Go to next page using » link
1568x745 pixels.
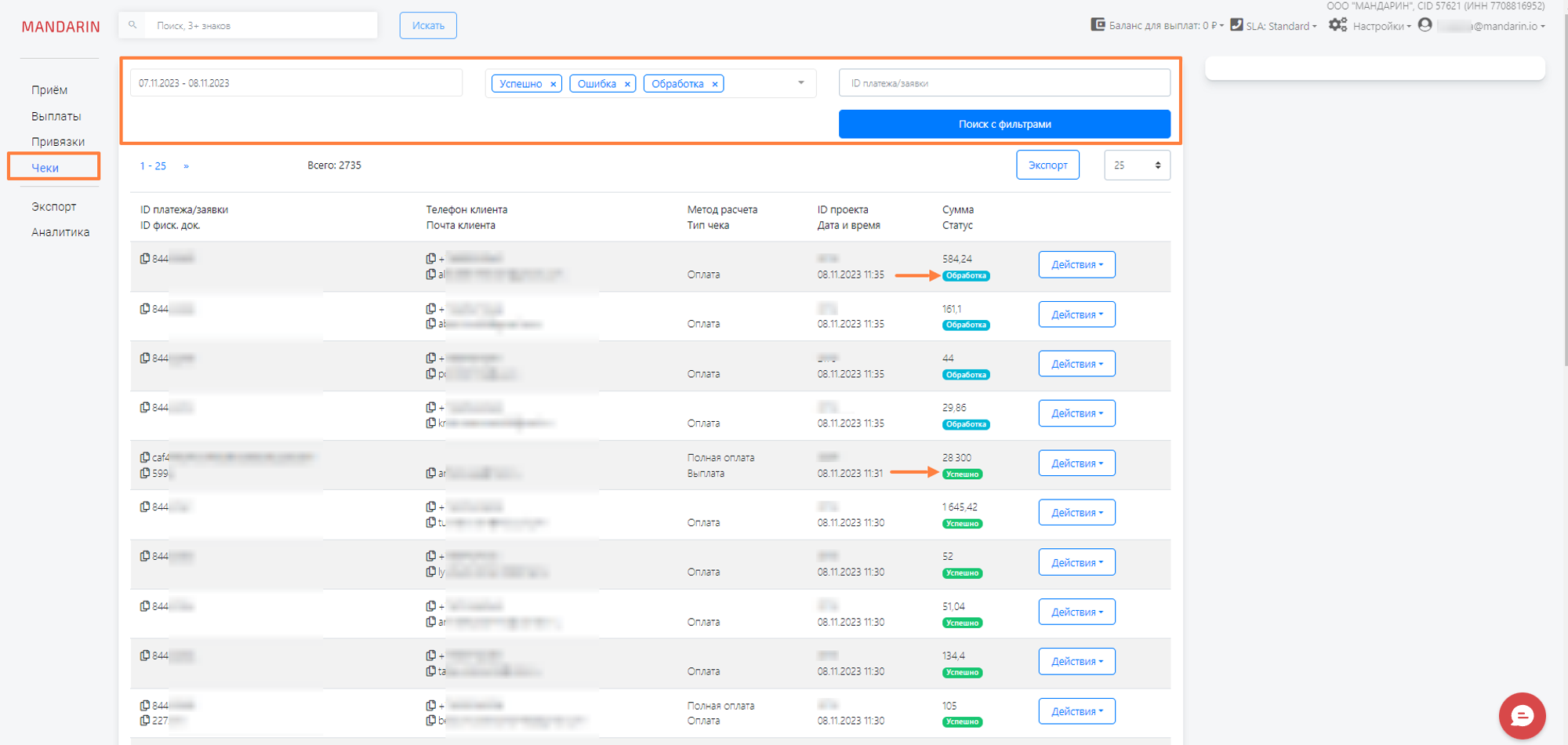point(186,166)
